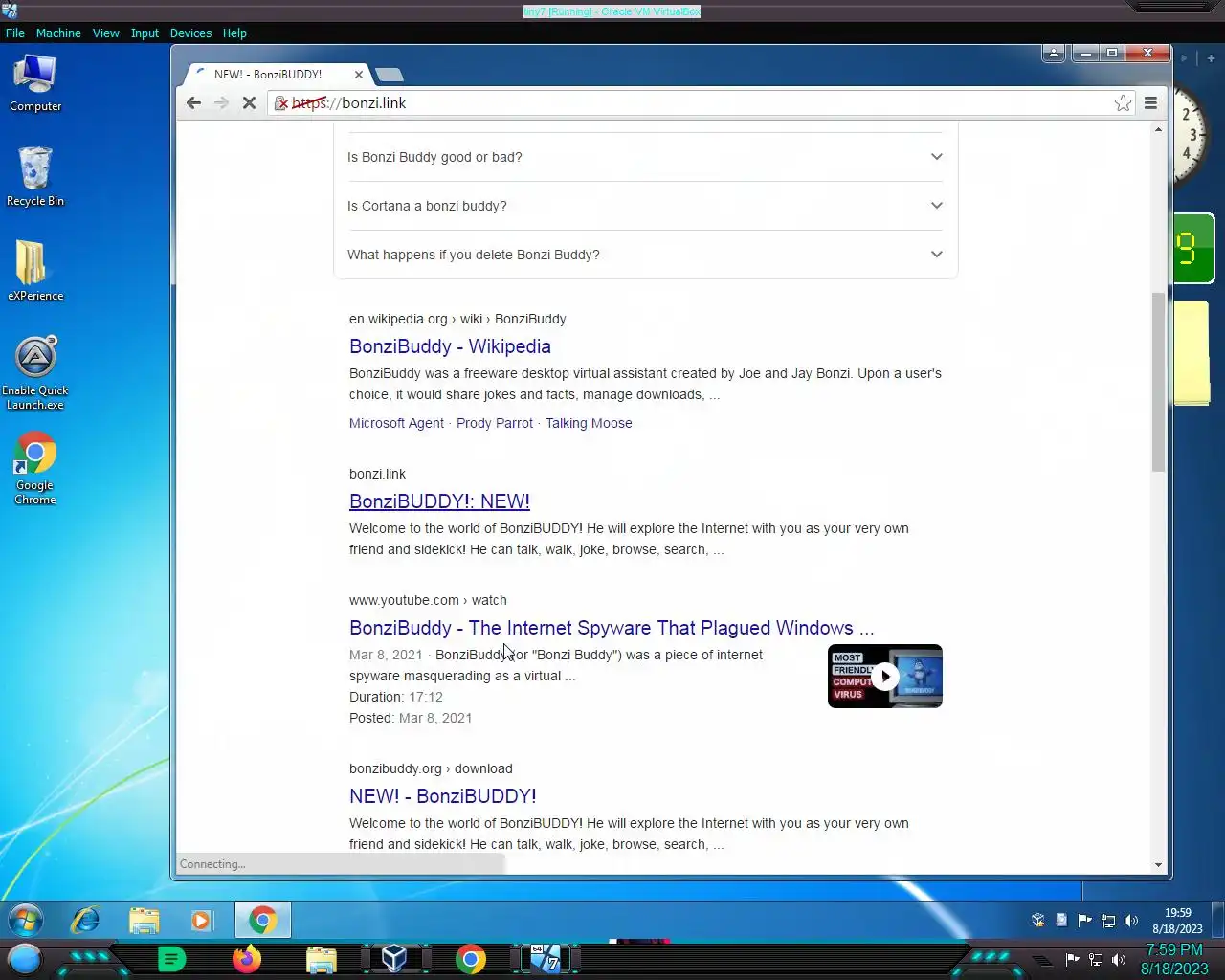The width and height of the screenshot is (1225, 980).
Task: Open the BonziBUDDY!: NEW! search result
Action: [x=439, y=501]
